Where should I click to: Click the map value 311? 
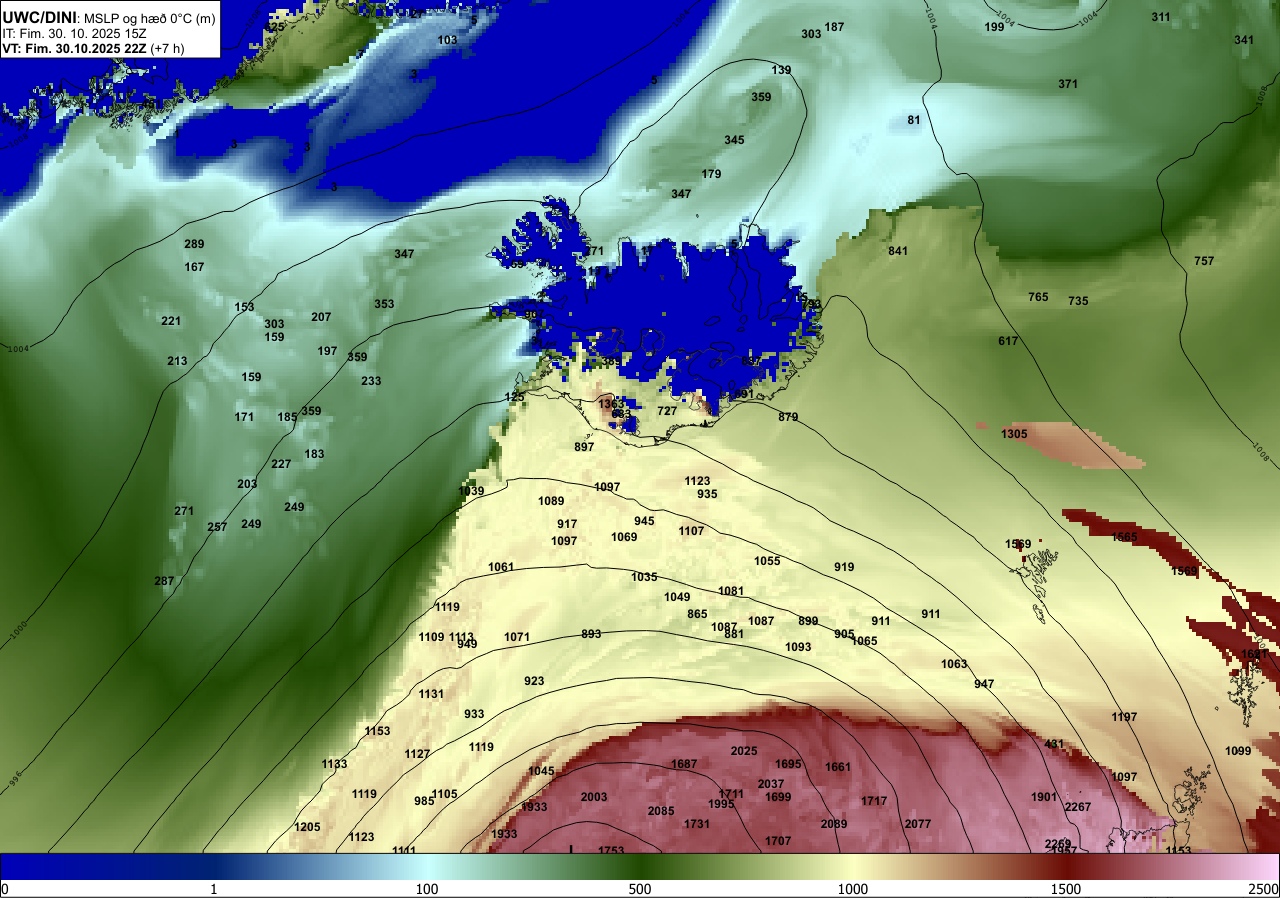pos(1161,17)
